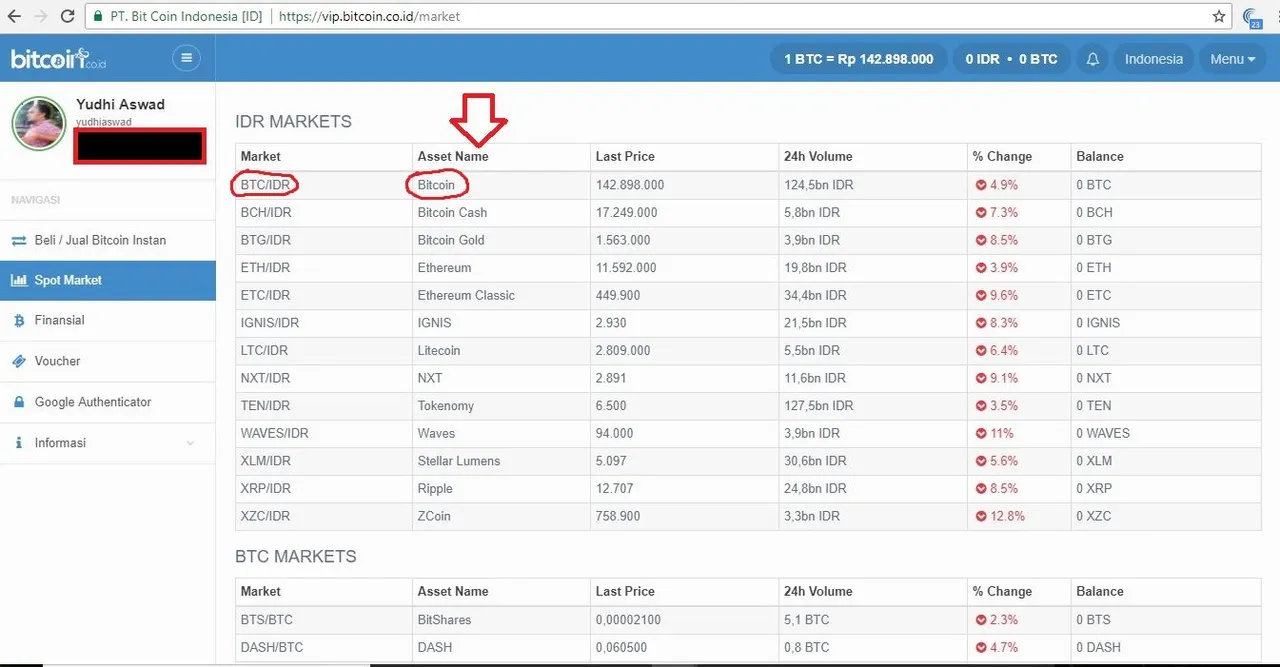Open the Menu dropdown in header
This screenshot has height=667, width=1280.
[1232, 59]
